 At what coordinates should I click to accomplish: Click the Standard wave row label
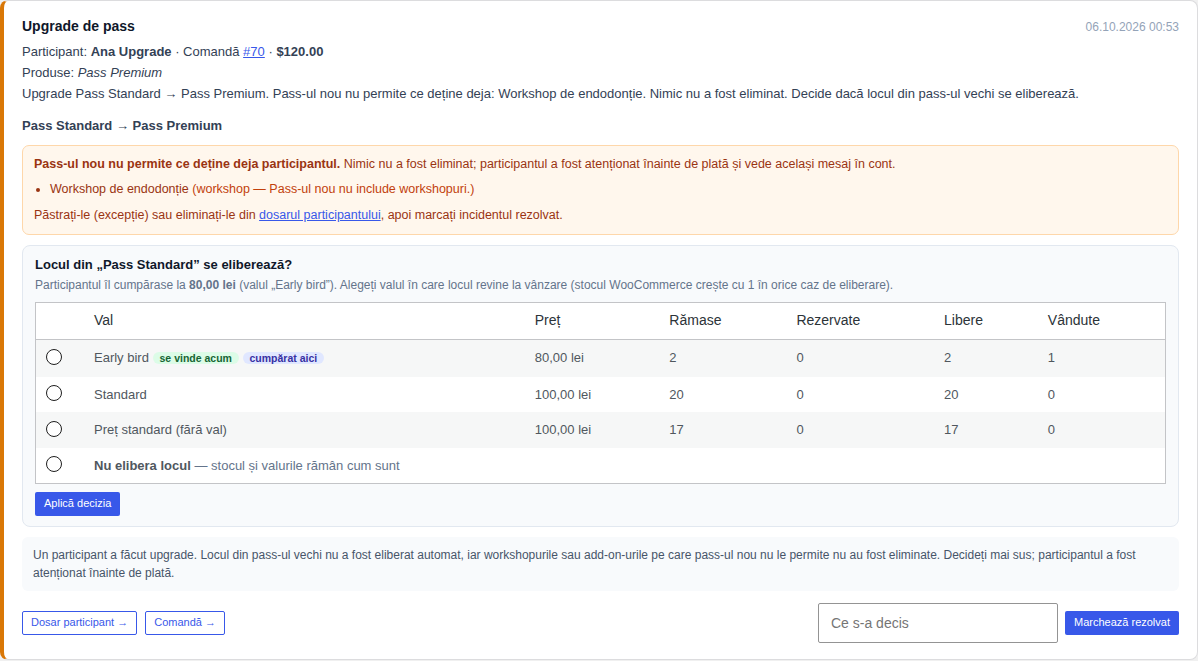120,394
